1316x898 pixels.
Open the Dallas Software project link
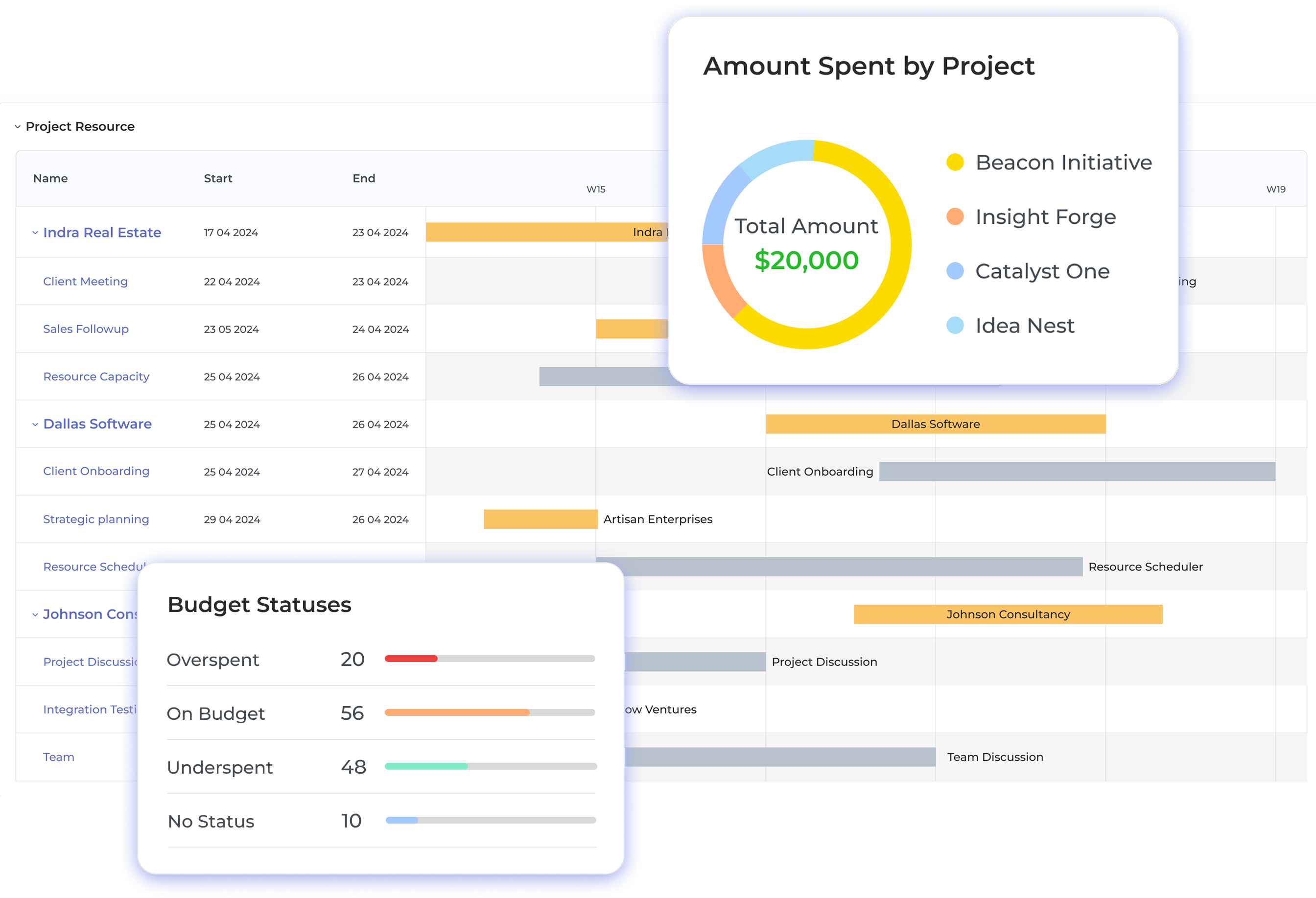[x=97, y=424]
